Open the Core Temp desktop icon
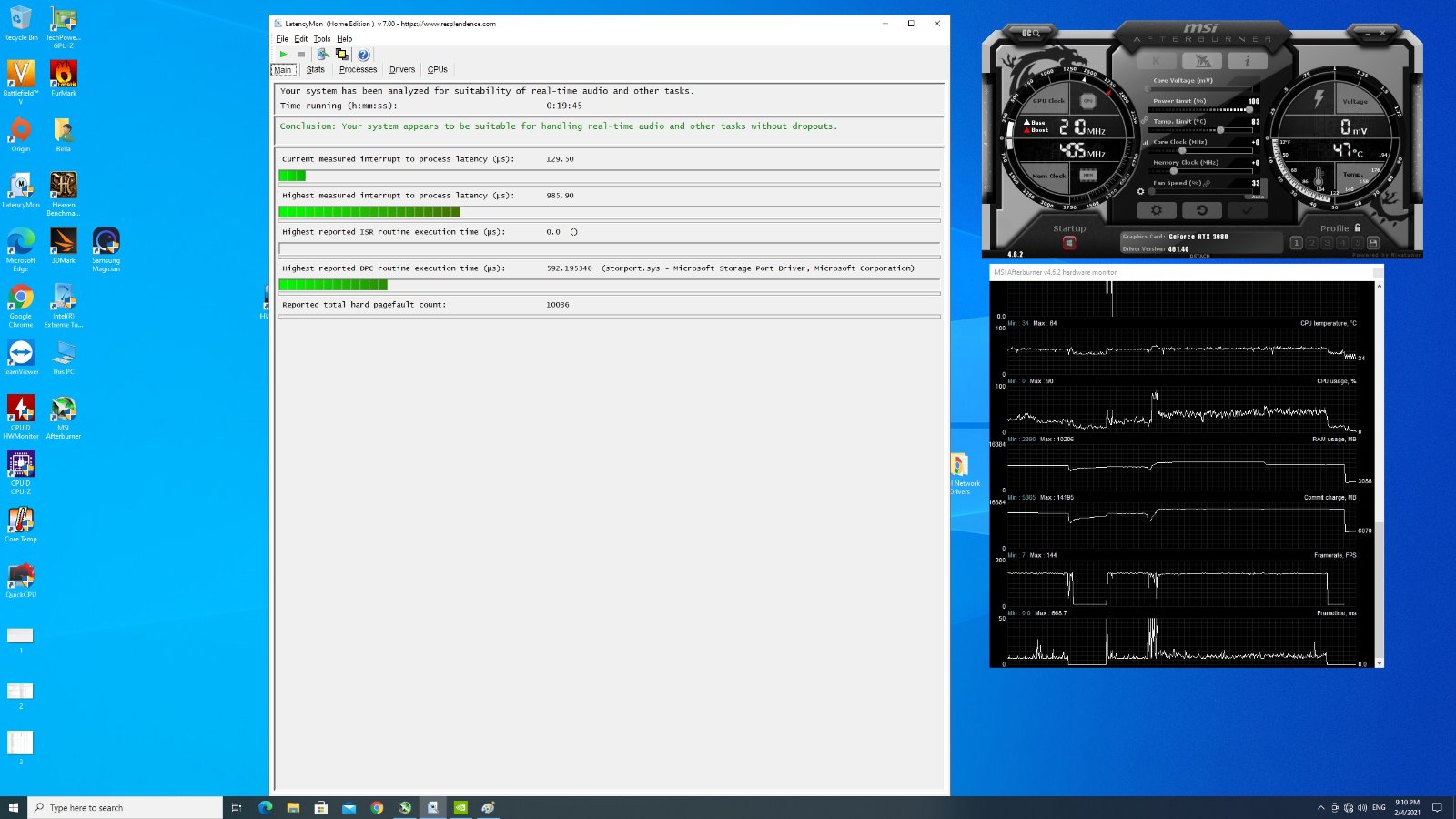 tap(20, 525)
